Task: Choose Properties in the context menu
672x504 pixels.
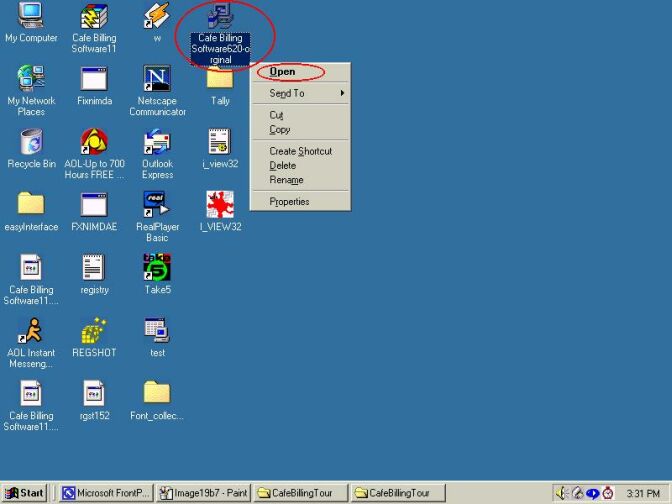Action: (289, 201)
